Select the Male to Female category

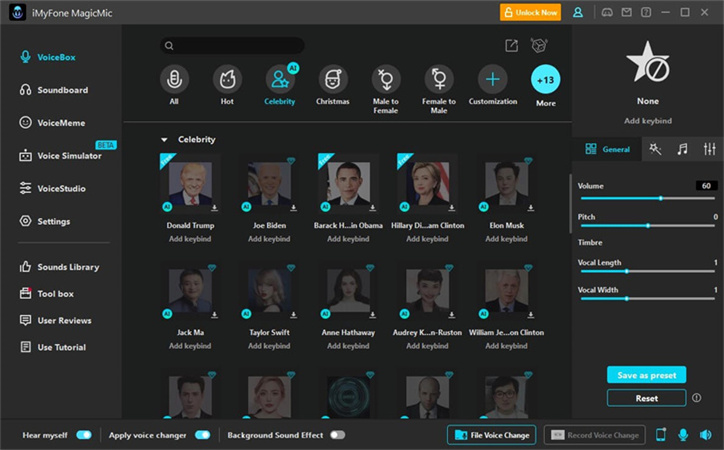(386, 90)
